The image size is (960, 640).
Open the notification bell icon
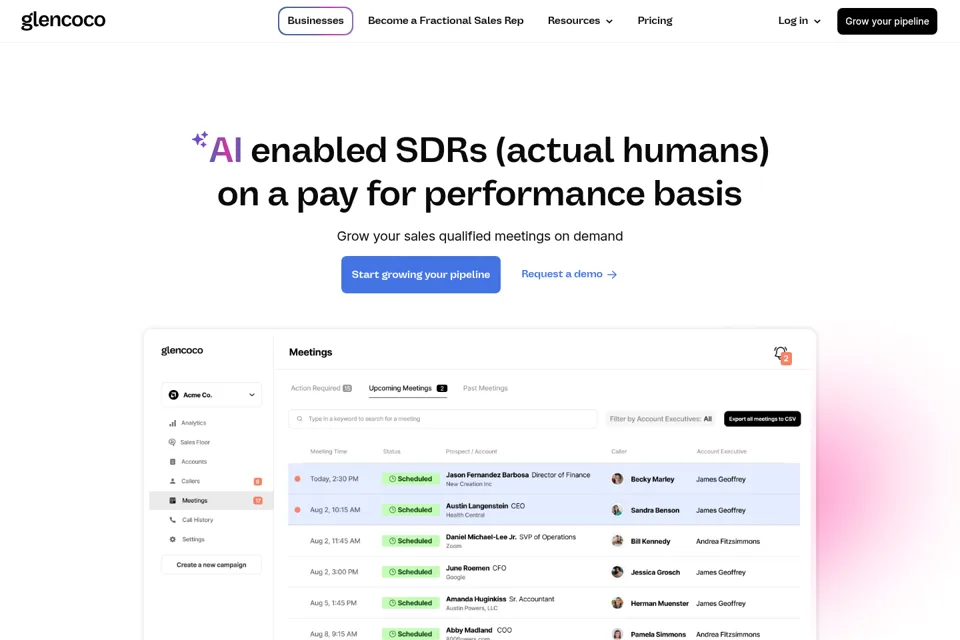tap(781, 353)
